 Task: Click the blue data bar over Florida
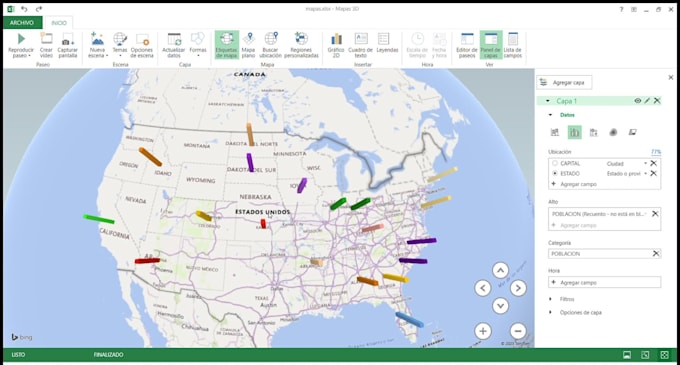[409, 319]
